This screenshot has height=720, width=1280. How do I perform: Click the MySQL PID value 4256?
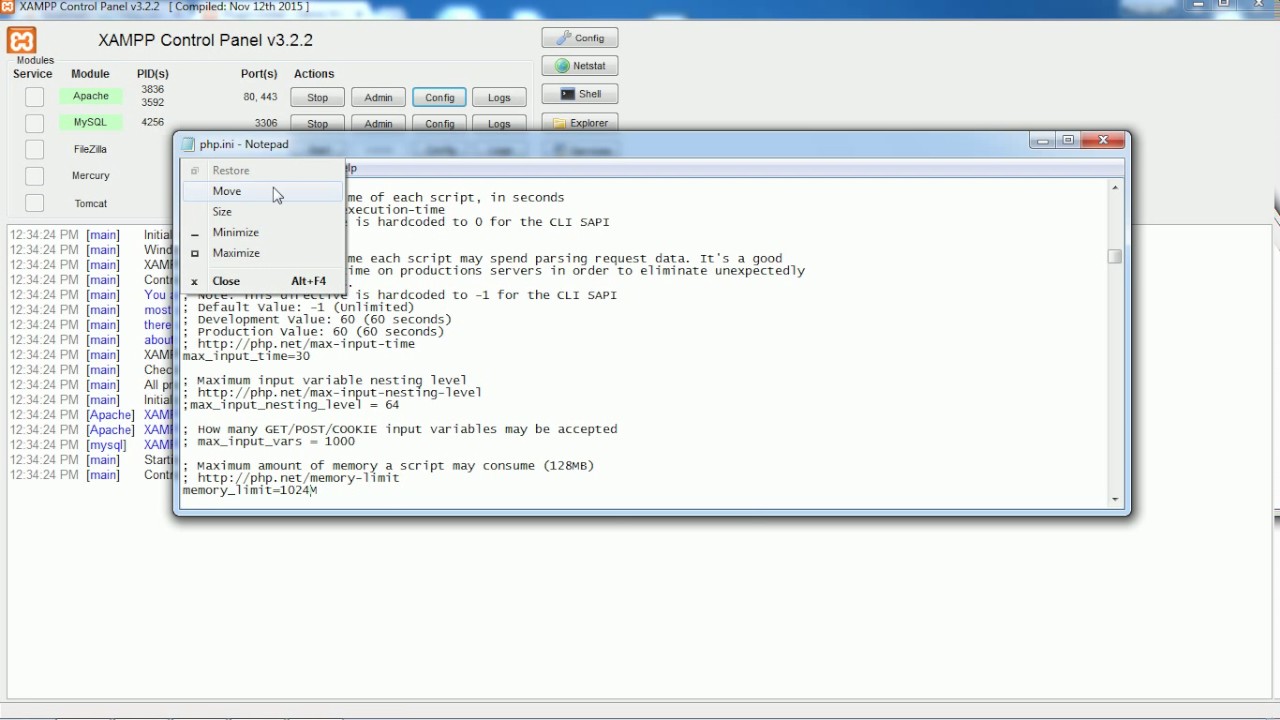[153, 122]
